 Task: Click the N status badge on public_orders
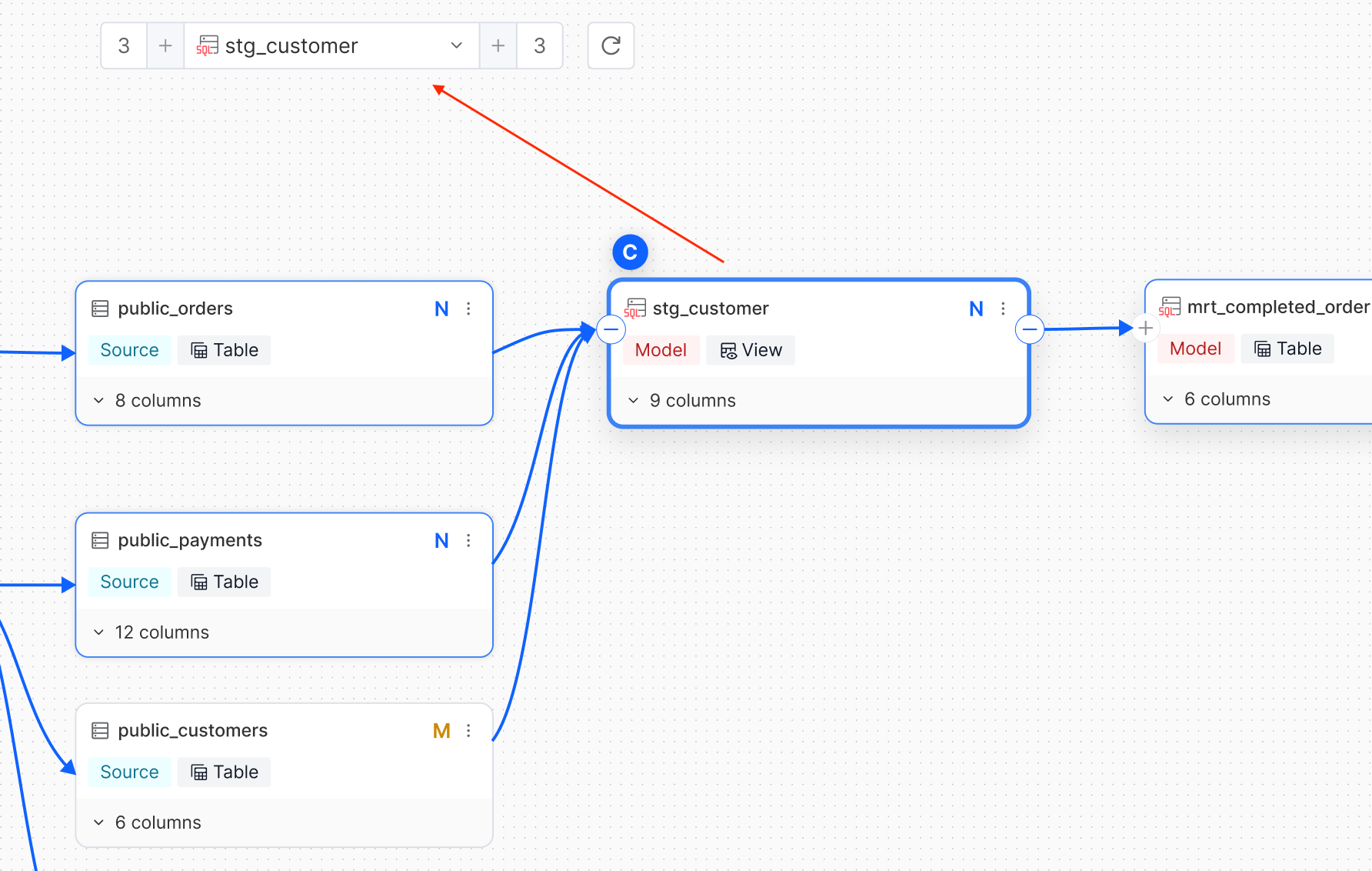(x=441, y=309)
